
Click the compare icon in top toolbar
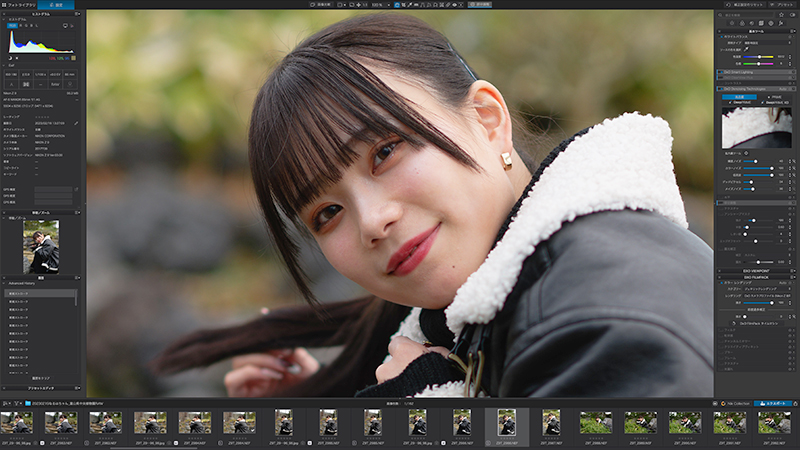312,5
